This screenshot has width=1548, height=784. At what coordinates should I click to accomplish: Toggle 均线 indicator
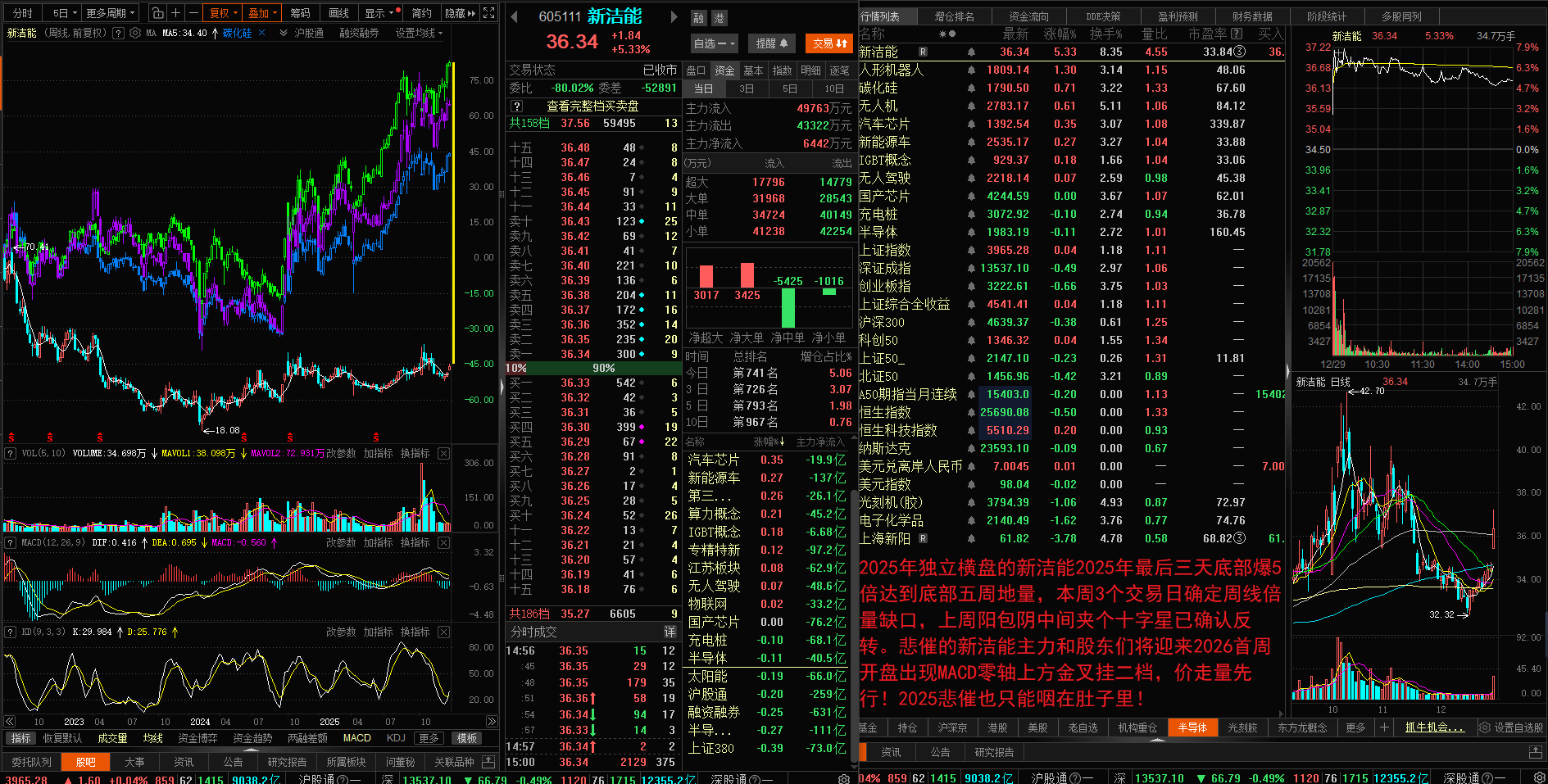point(153,738)
